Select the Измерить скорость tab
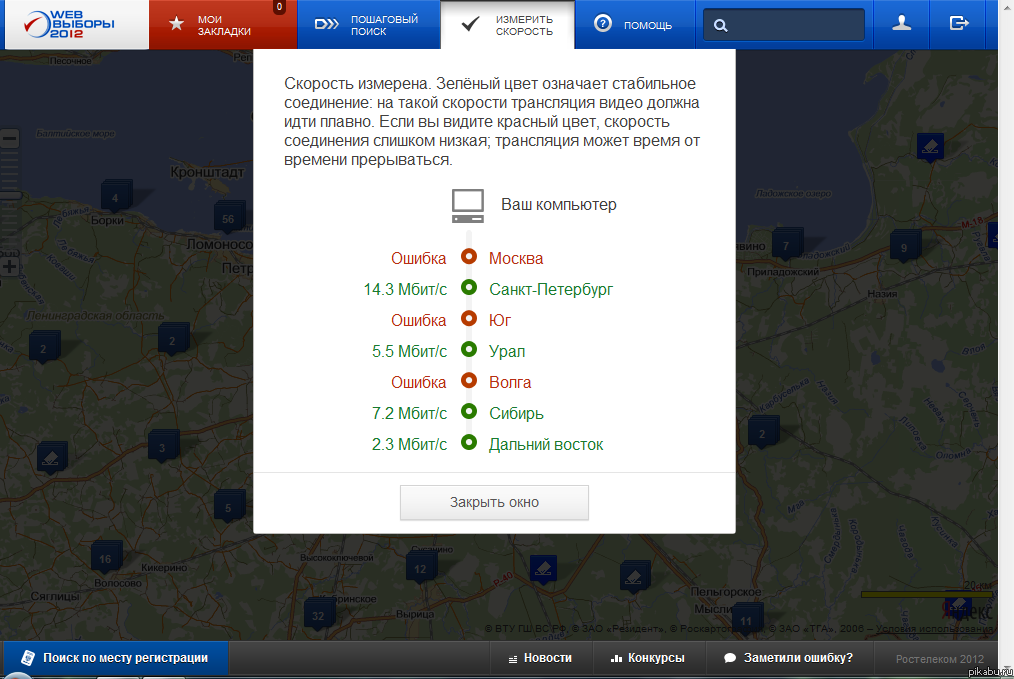This screenshot has height=679, width=1014. [x=508, y=25]
